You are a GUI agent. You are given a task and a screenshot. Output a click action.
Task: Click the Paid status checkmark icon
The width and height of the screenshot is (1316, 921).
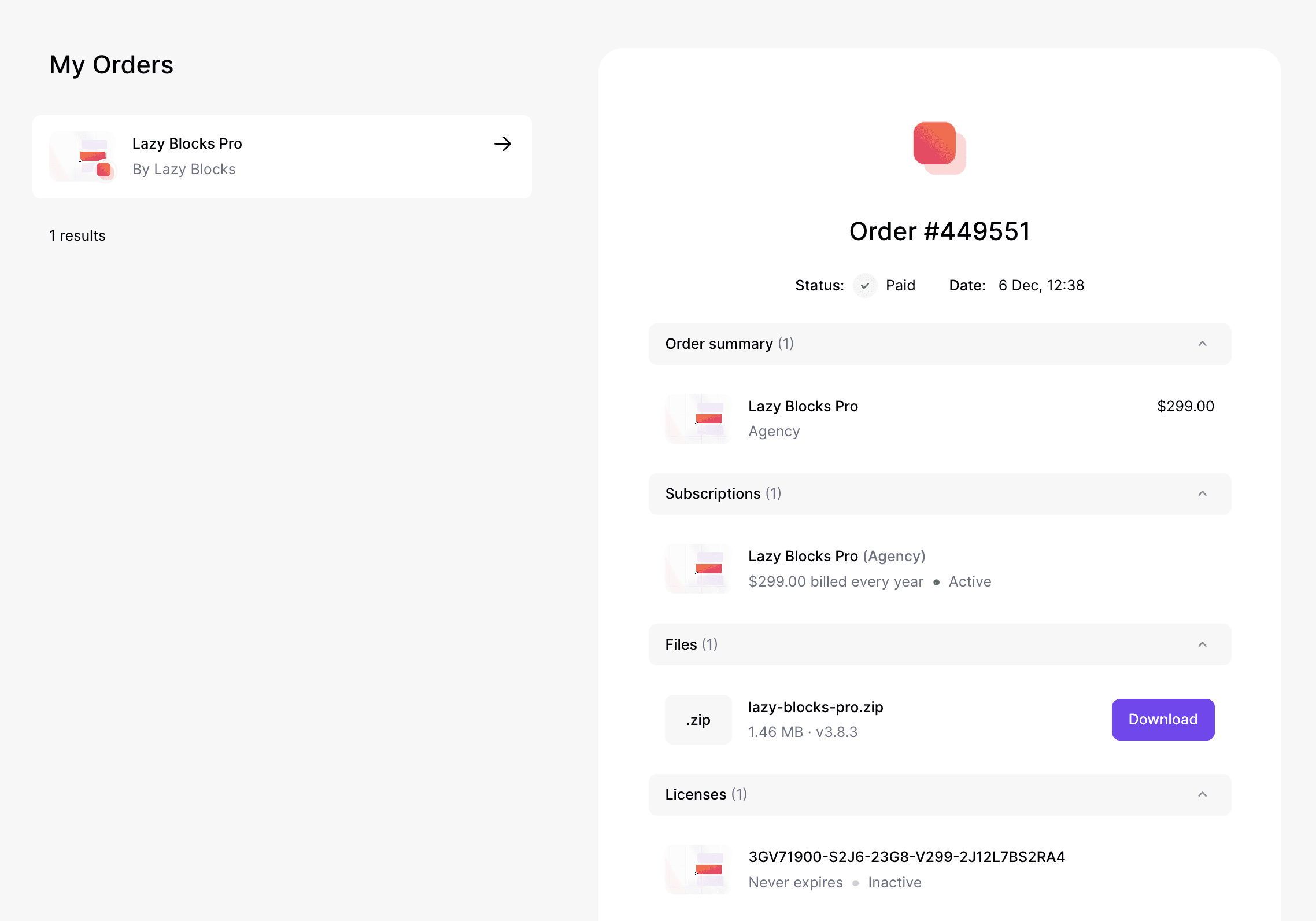click(864, 285)
